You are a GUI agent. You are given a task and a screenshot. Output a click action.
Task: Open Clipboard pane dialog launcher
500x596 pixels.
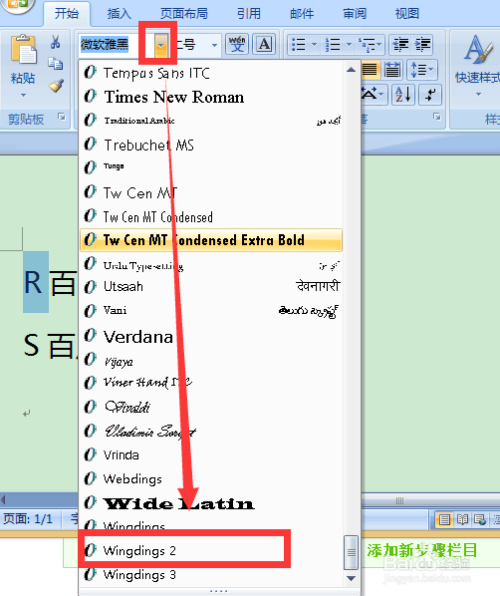click(x=62, y=117)
